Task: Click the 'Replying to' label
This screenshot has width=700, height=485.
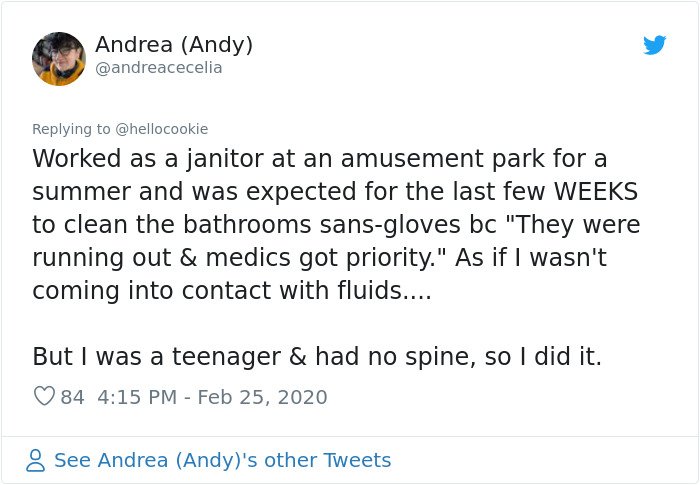Action: [x=71, y=129]
